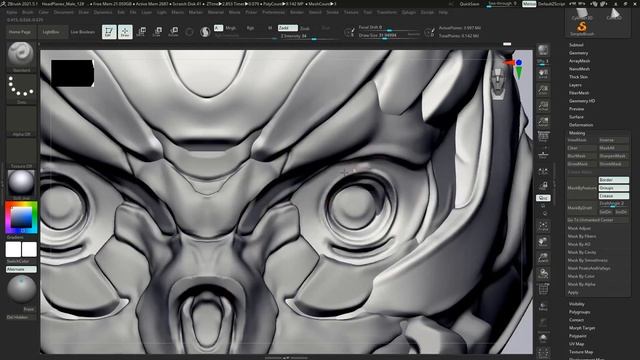The height and width of the screenshot is (360, 640).
Task: Click the Inverse mask button
Action: [613, 140]
